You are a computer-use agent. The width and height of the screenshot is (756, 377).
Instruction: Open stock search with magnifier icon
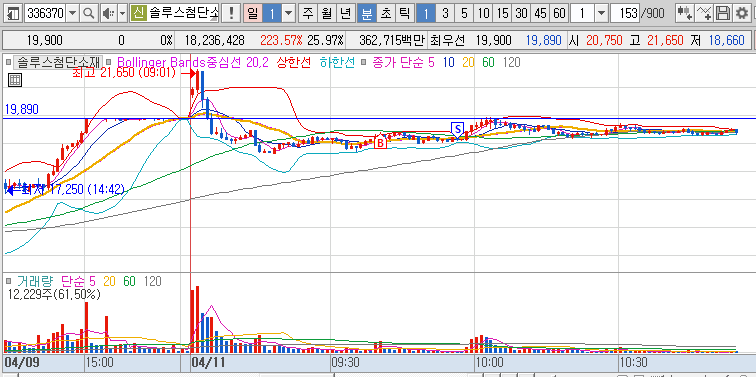(89, 13)
